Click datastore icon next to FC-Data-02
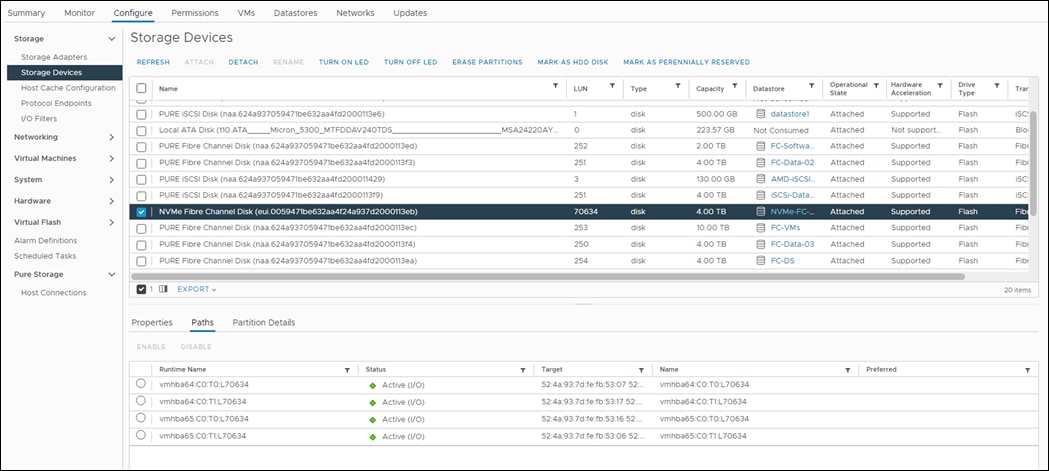The image size is (1049, 471). pyautogui.click(x=761, y=163)
